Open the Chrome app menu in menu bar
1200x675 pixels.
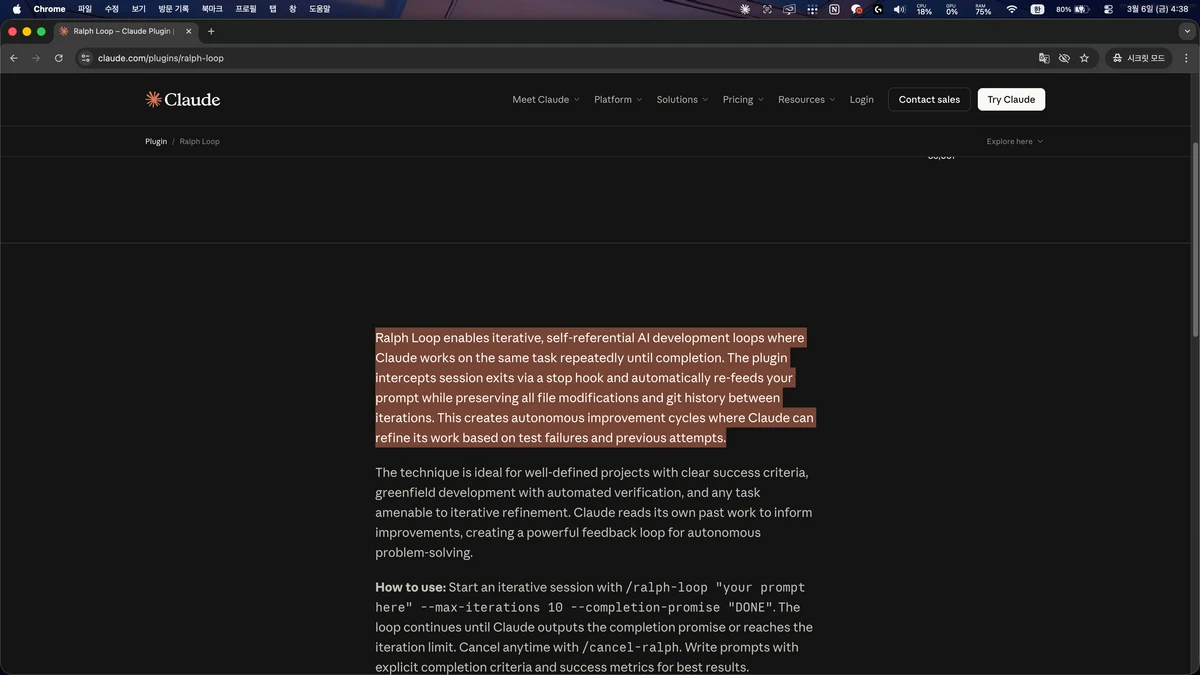[49, 9]
